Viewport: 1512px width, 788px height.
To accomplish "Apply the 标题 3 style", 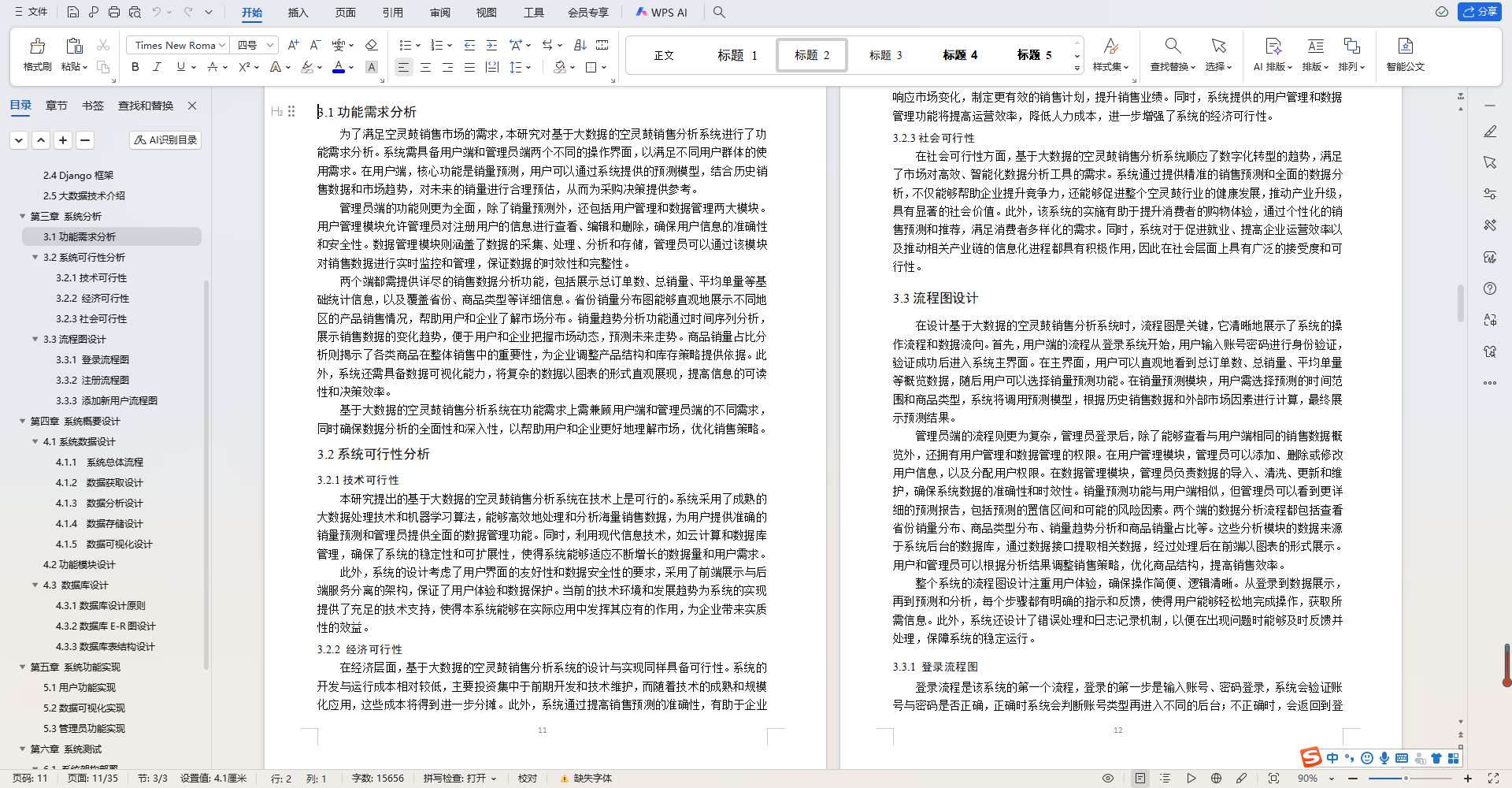I will (x=885, y=55).
